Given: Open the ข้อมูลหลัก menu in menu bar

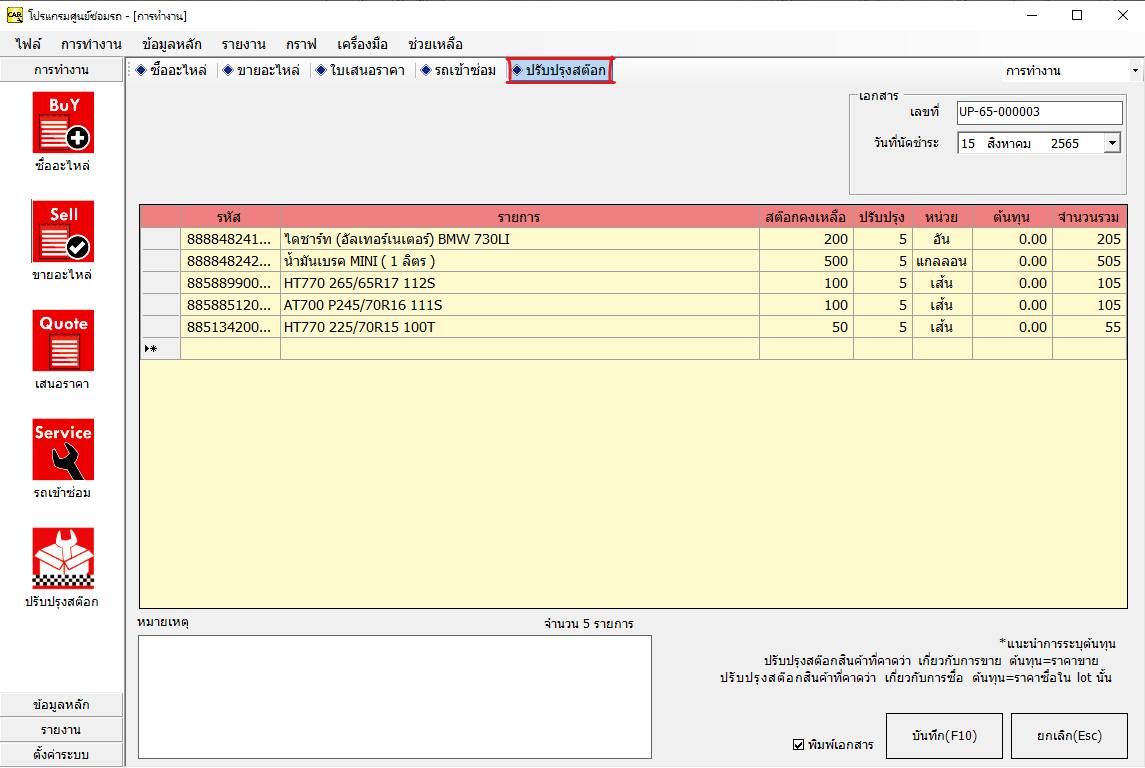Looking at the screenshot, I should point(172,44).
